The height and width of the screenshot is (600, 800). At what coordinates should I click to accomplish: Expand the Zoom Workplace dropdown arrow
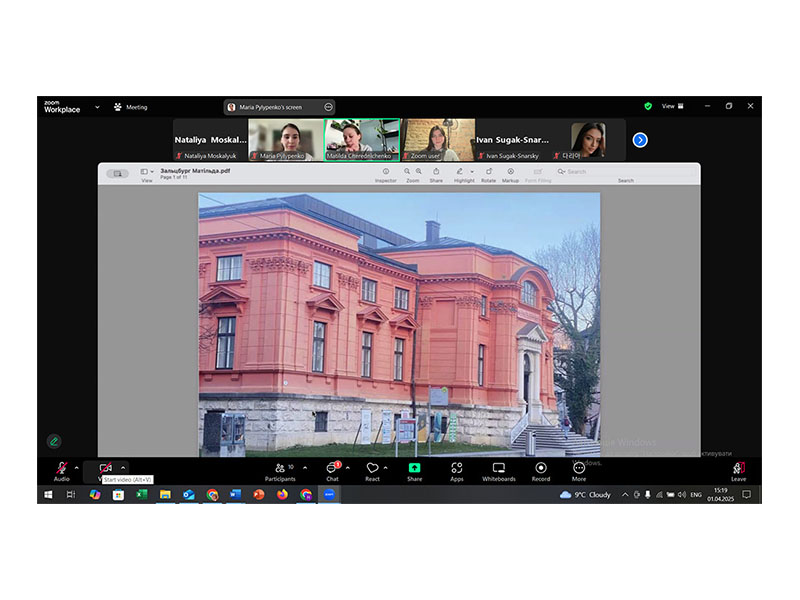(x=97, y=107)
